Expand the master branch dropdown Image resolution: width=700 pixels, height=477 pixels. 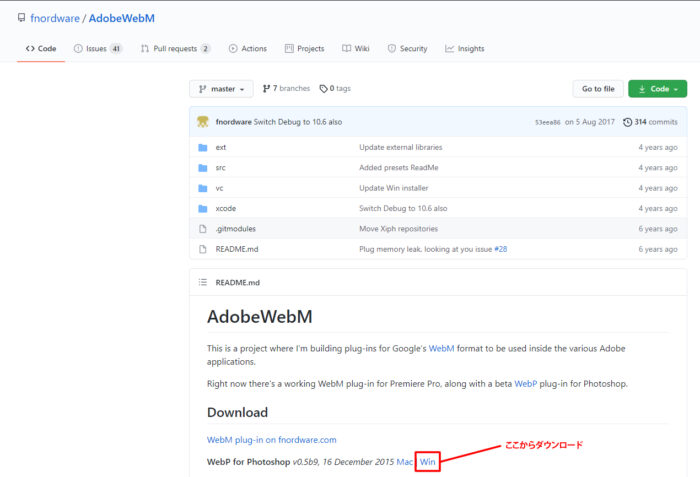pyautogui.click(x=221, y=89)
